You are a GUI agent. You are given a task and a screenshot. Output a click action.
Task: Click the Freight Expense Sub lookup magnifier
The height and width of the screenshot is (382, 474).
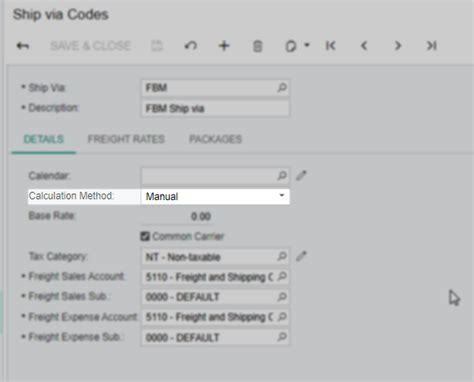(x=282, y=337)
